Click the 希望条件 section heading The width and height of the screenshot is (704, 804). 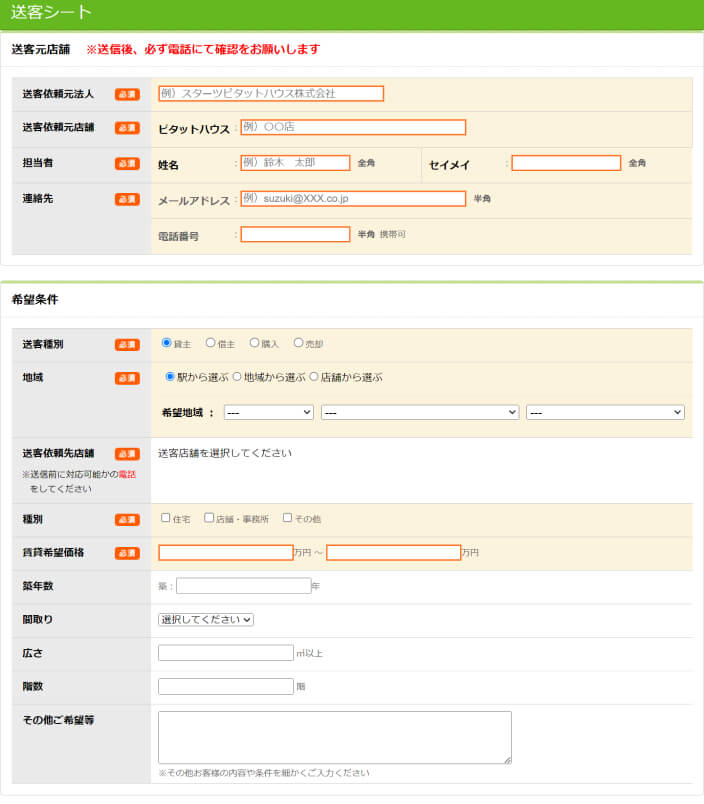point(34,299)
